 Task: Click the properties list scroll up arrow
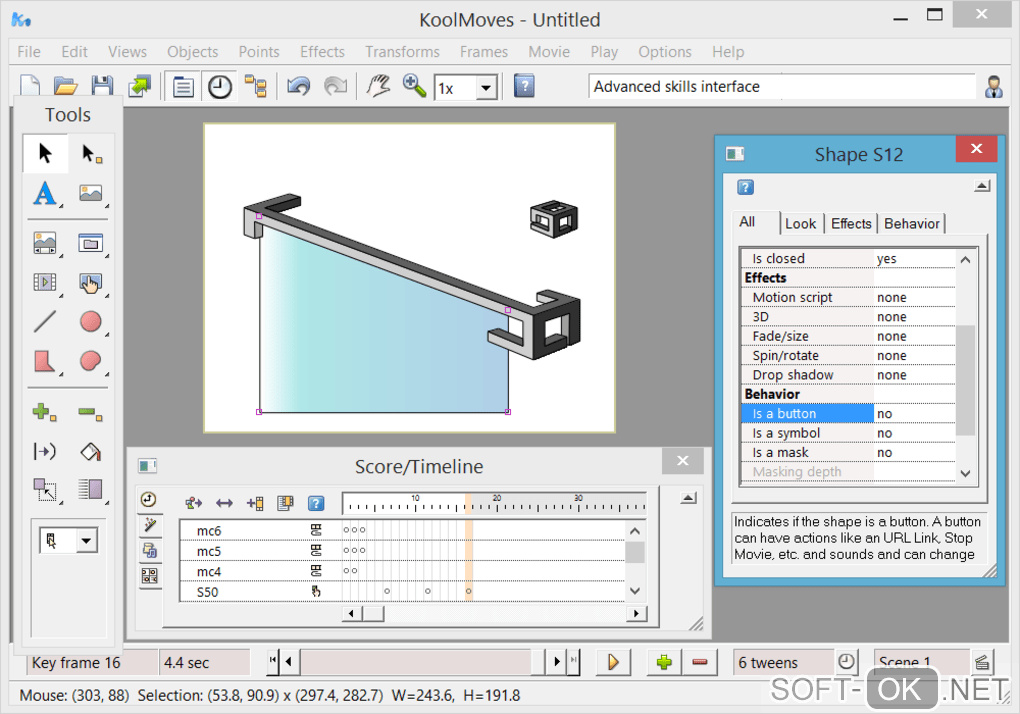(965, 259)
